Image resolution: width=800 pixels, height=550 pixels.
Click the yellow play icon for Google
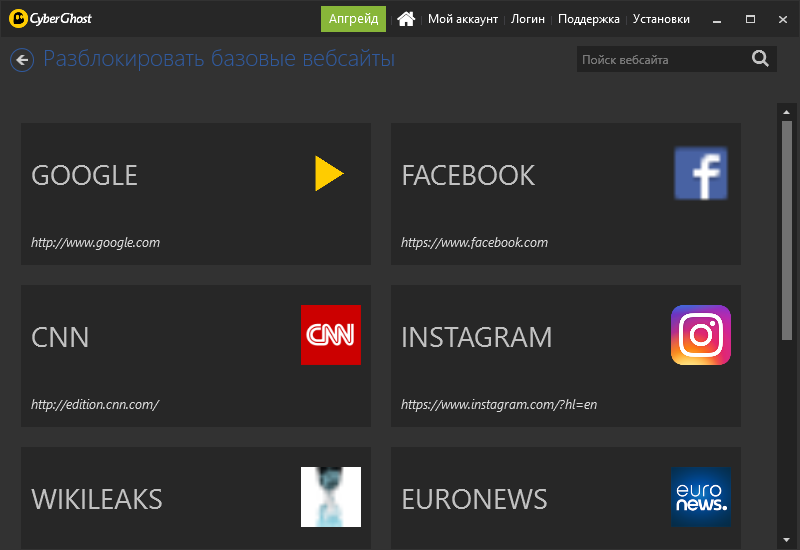click(329, 173)
